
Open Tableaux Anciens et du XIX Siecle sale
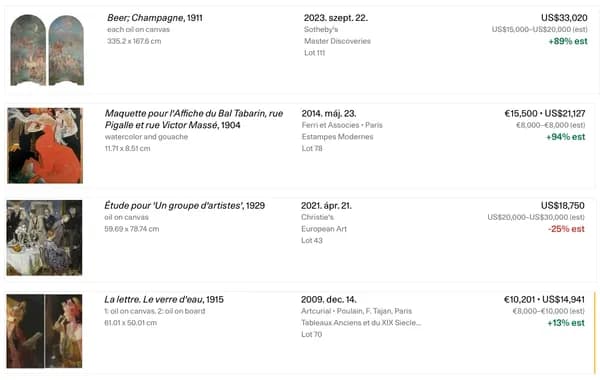(x=361, y=323)
